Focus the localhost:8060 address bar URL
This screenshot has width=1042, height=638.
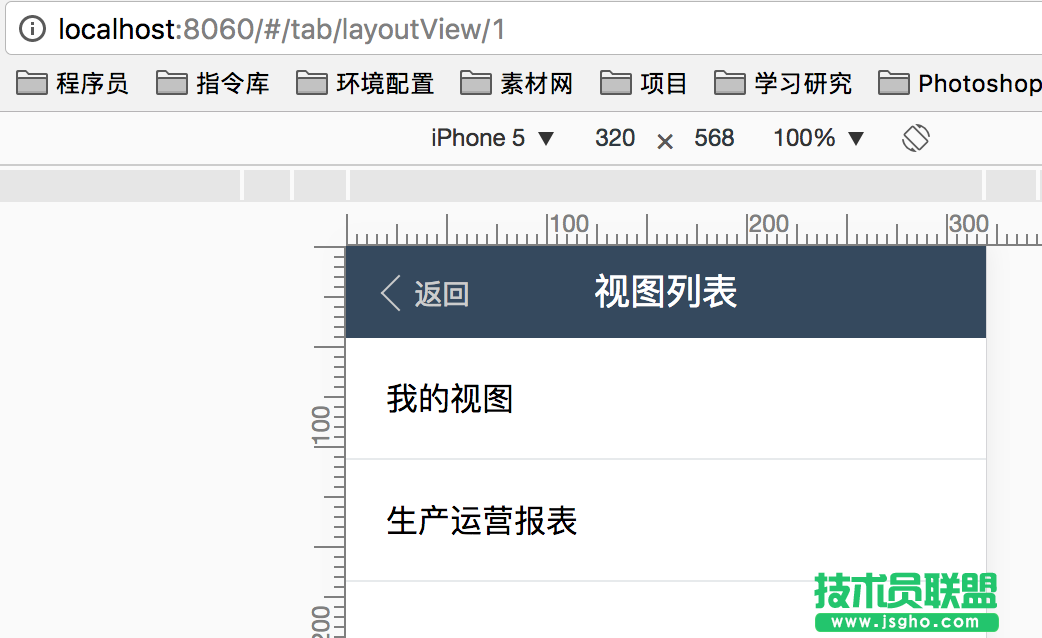pyautogui.click(x=282, y=29)
